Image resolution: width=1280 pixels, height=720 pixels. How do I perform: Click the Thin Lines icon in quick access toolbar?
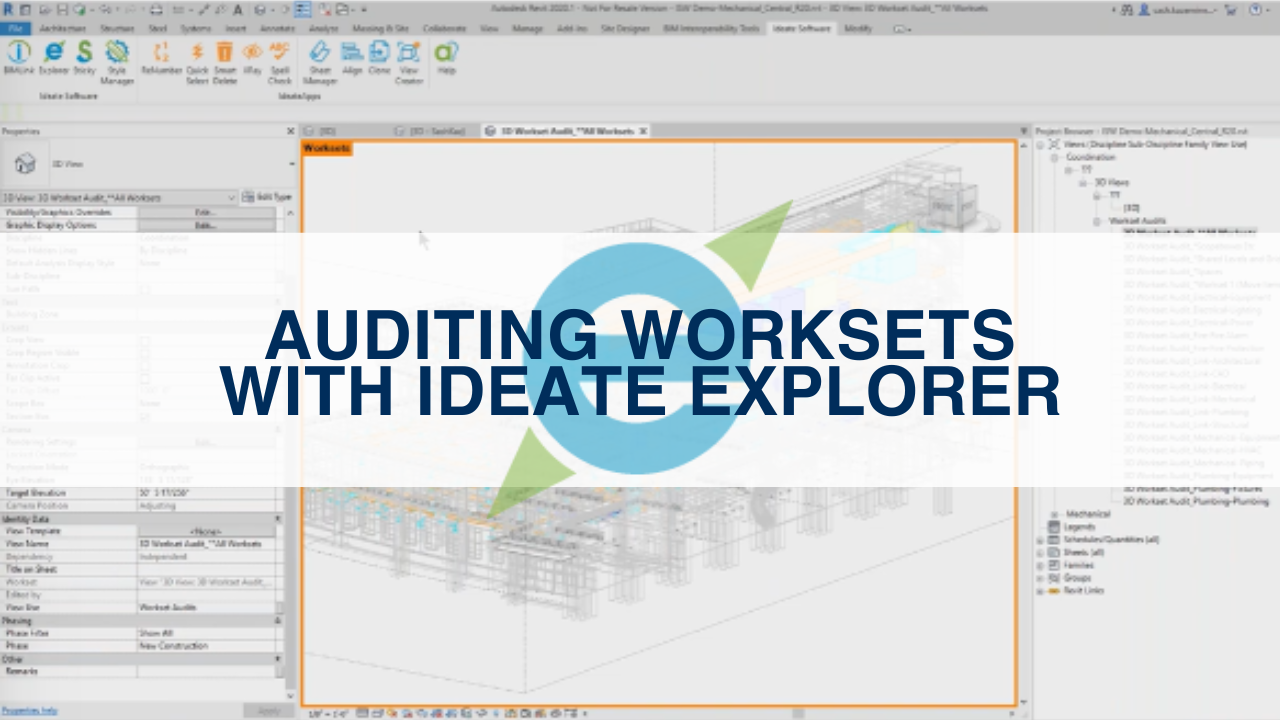click(302, 9)
